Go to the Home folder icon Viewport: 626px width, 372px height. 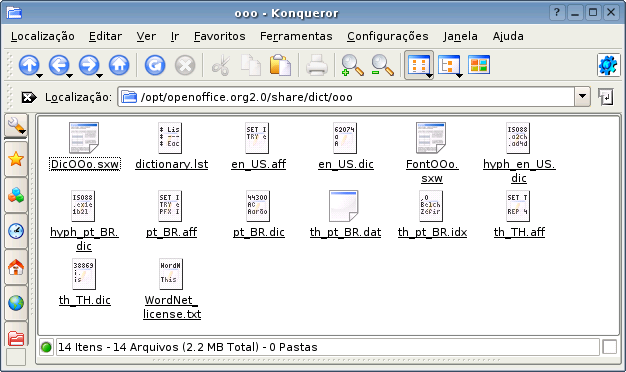click(x=119, y=65)
